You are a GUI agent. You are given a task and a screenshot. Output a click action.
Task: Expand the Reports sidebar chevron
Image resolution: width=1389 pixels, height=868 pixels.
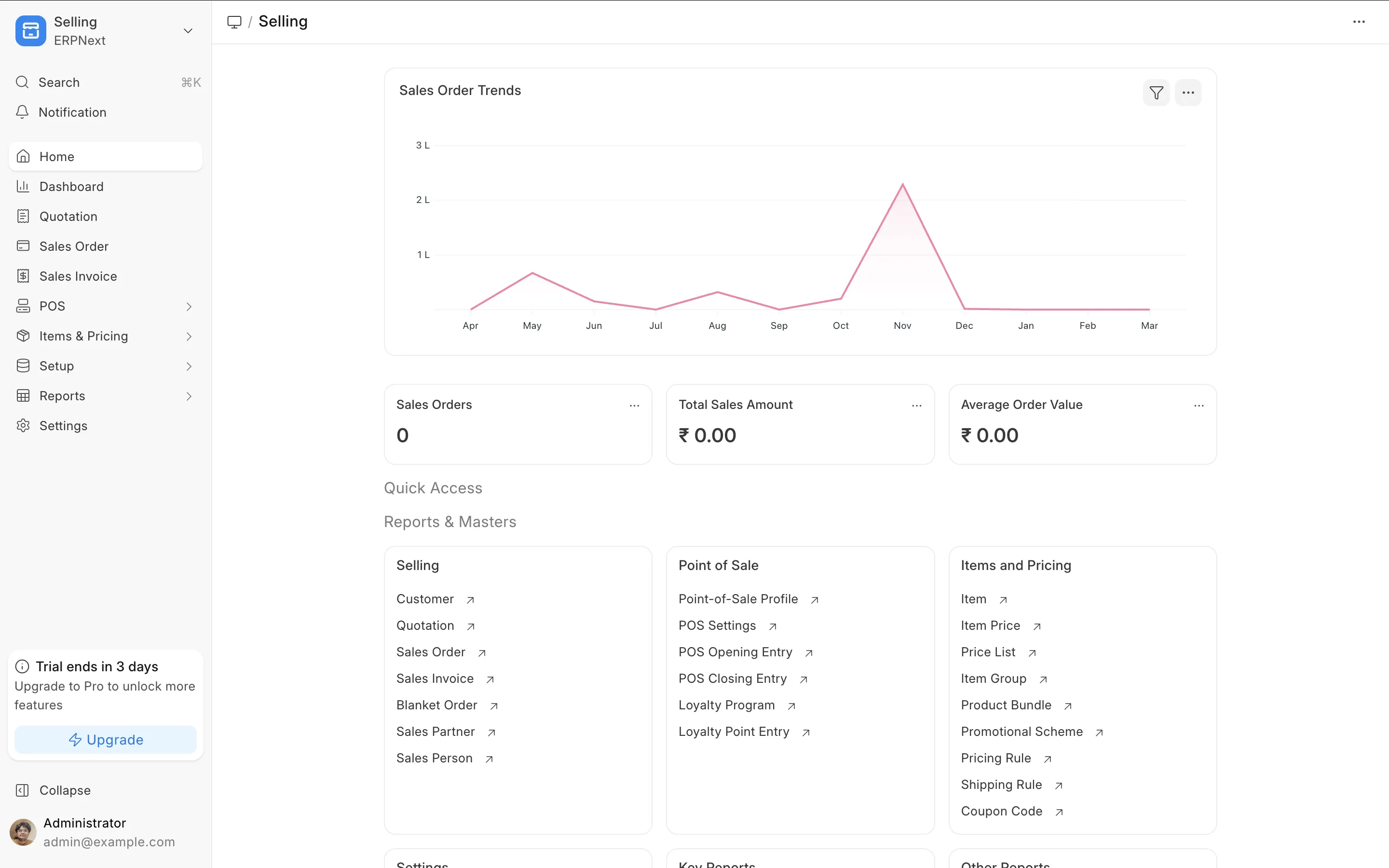[189, 396]
